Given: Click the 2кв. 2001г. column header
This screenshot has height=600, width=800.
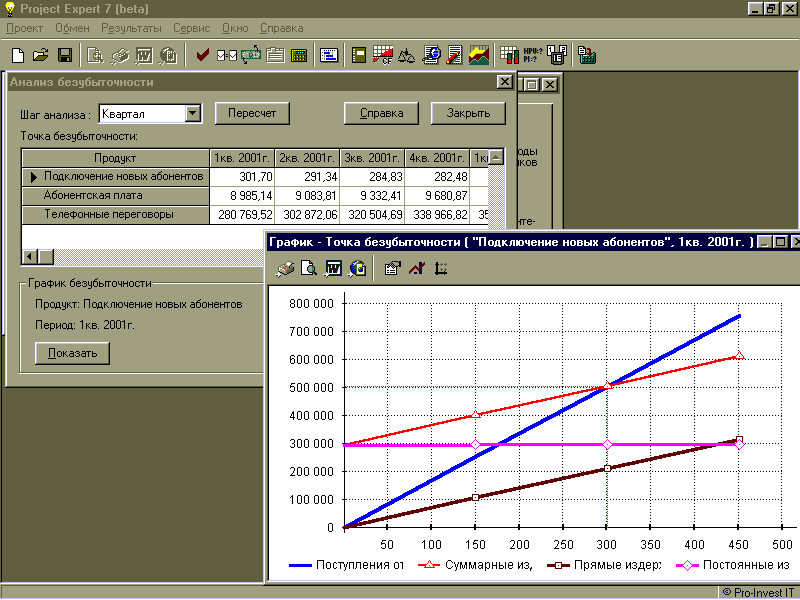Looking at the screenshot, I should pyautogui.click(x=307, y=158).
